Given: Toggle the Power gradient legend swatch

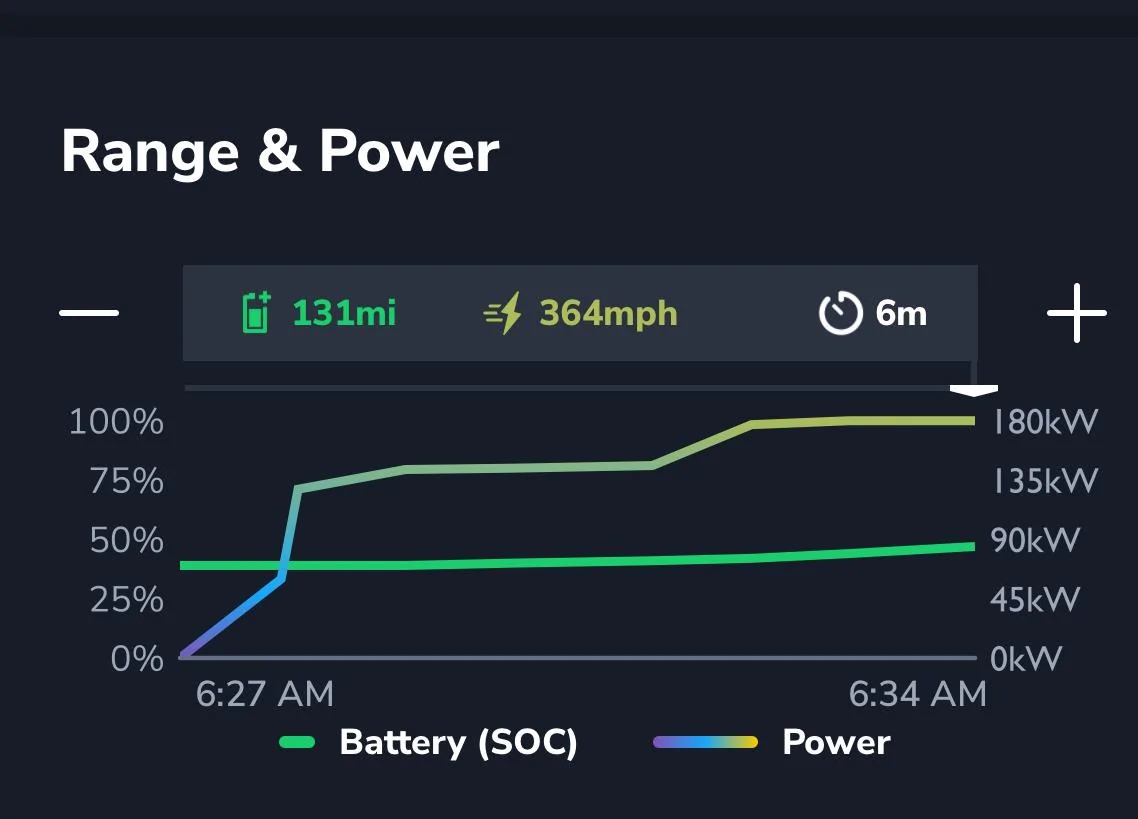Looking at the screenshot, I should click(705, 742).
